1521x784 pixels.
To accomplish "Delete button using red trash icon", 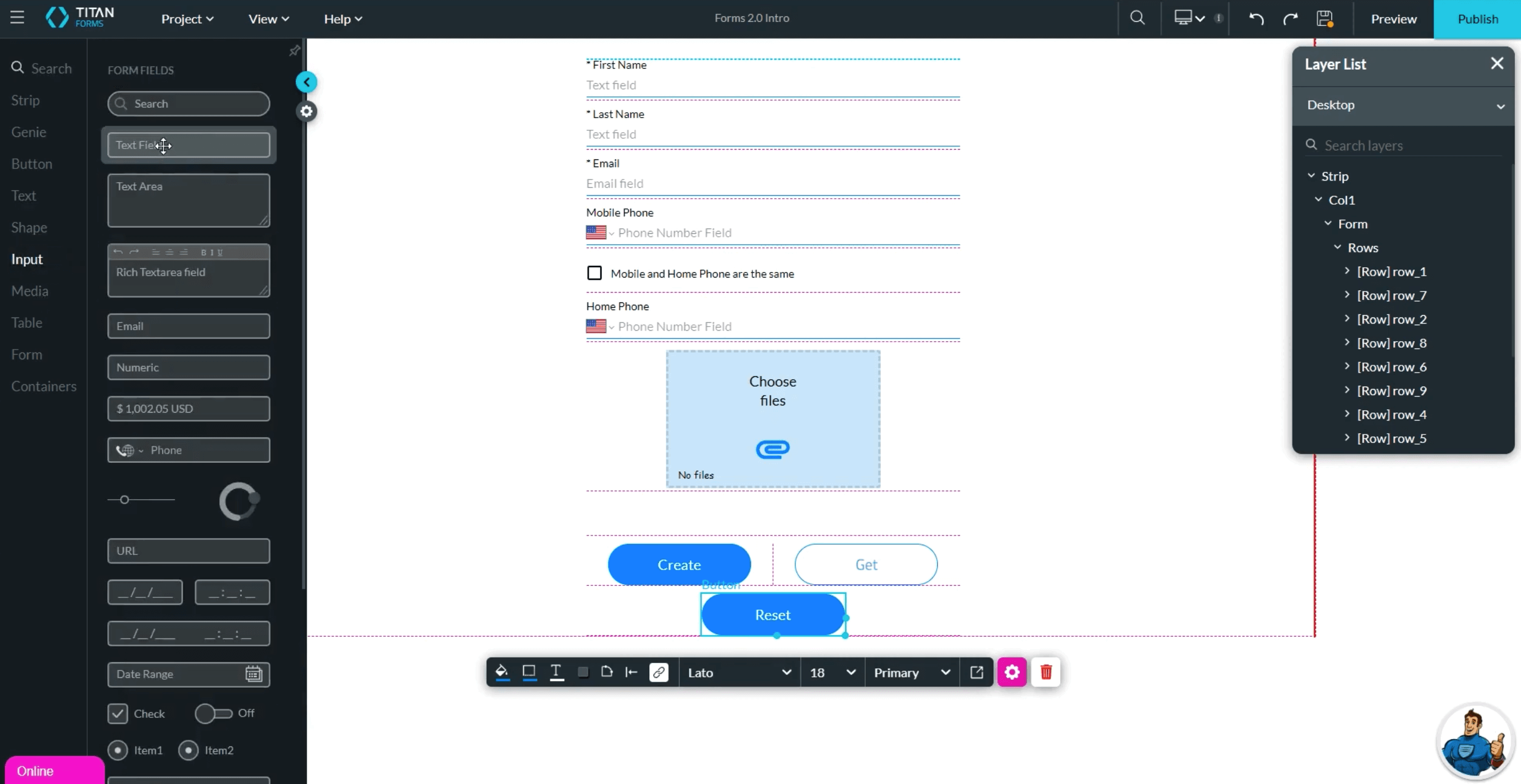I will click(x=1046, y=672).
